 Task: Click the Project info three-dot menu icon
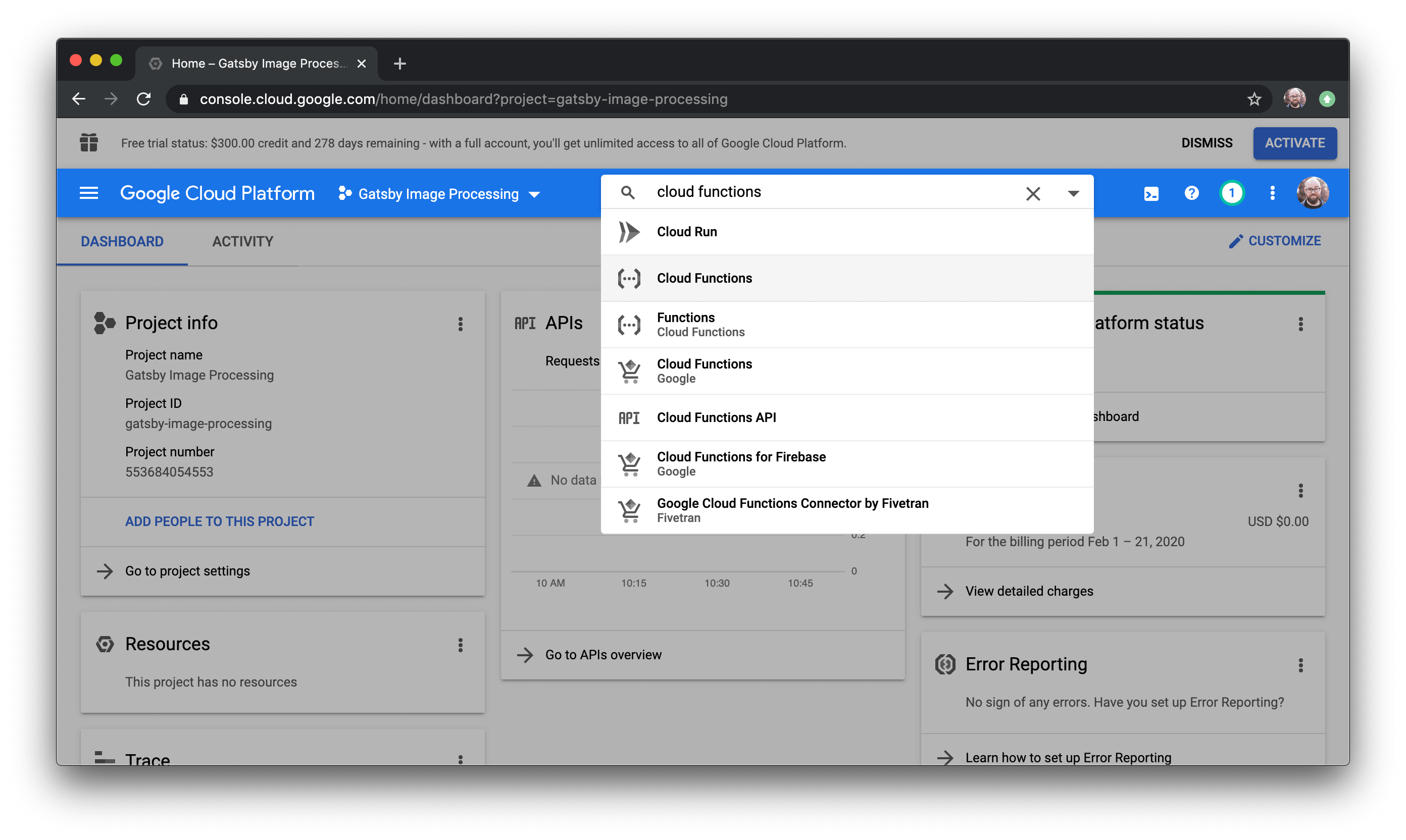tap(461, 324)
